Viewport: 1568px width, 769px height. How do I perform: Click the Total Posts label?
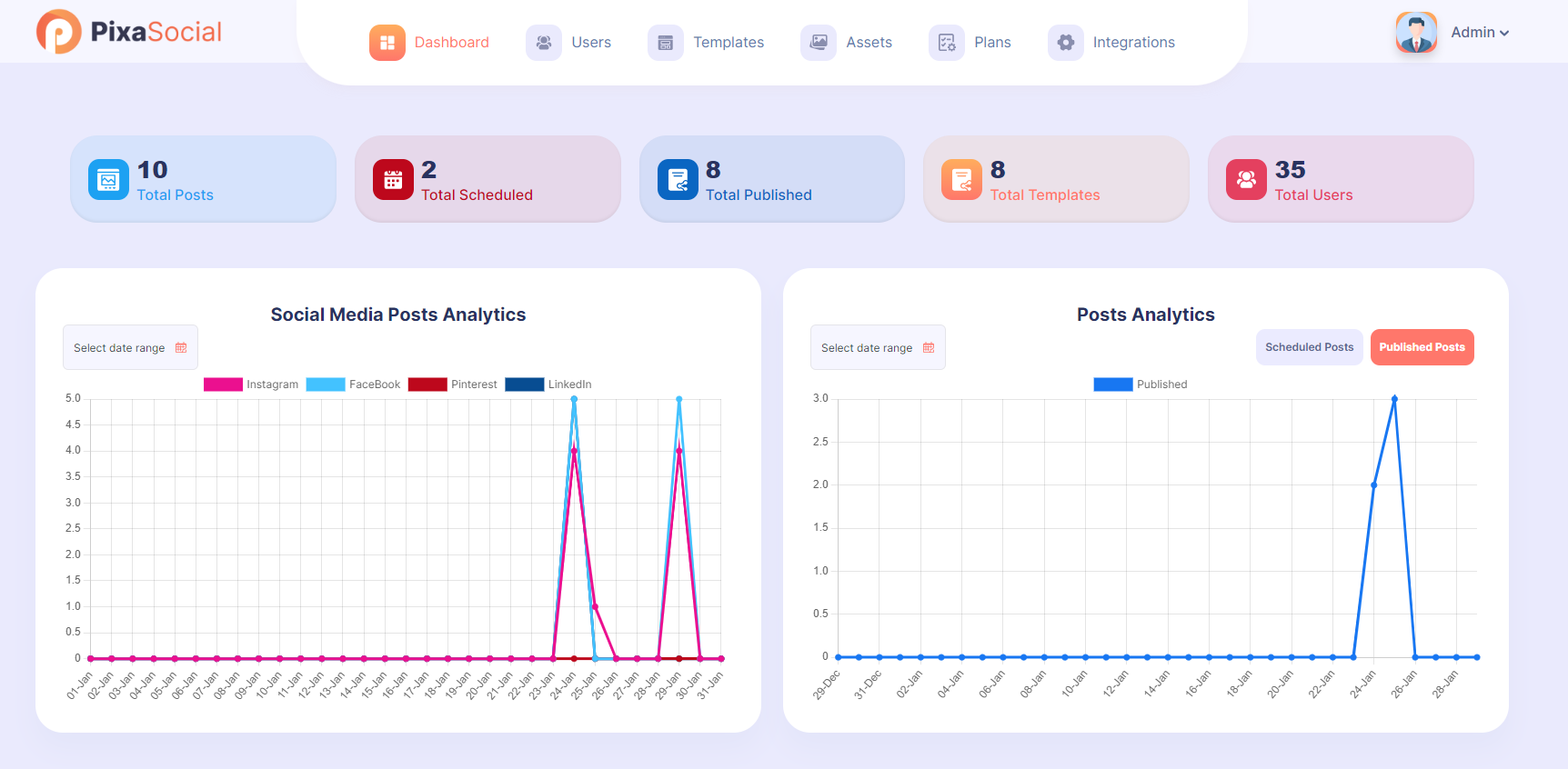tap(176, 195)
